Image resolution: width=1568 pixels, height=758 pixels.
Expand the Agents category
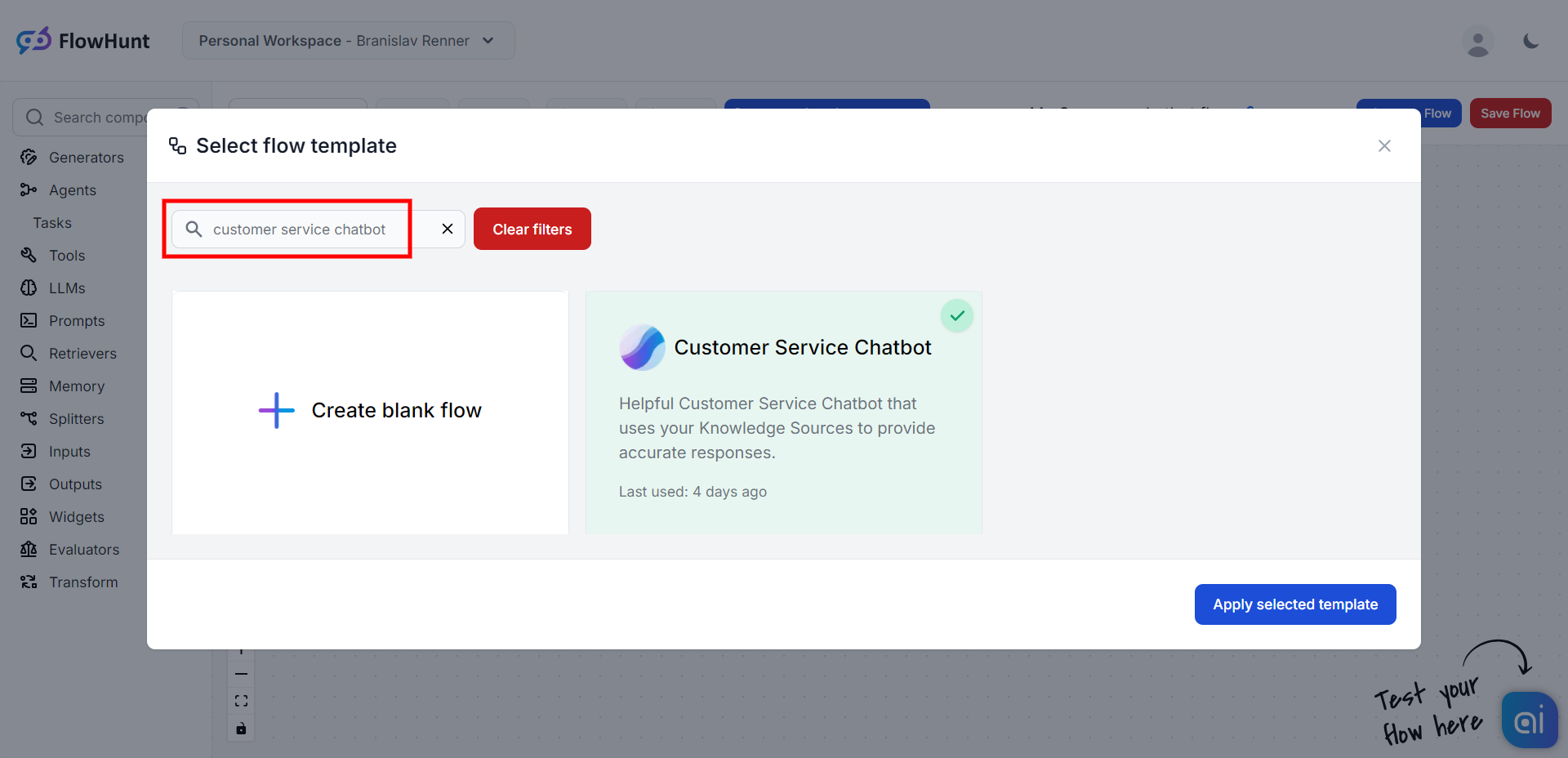[72, 190]
